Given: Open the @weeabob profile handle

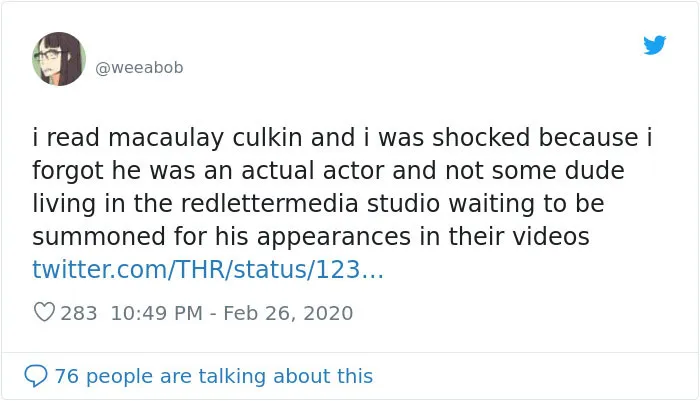Looking at the screenshot, I should coord(139,67).
